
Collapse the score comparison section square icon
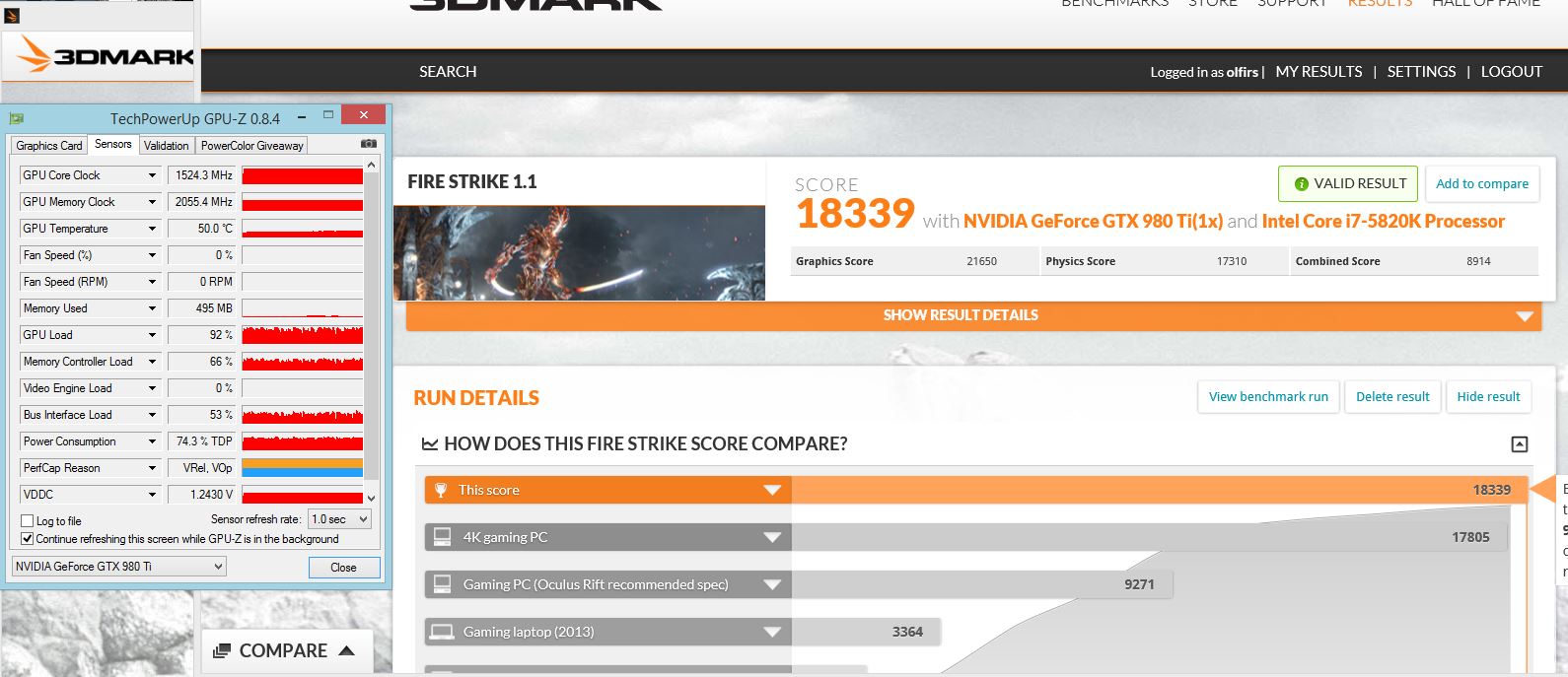tap(1520, 444)
